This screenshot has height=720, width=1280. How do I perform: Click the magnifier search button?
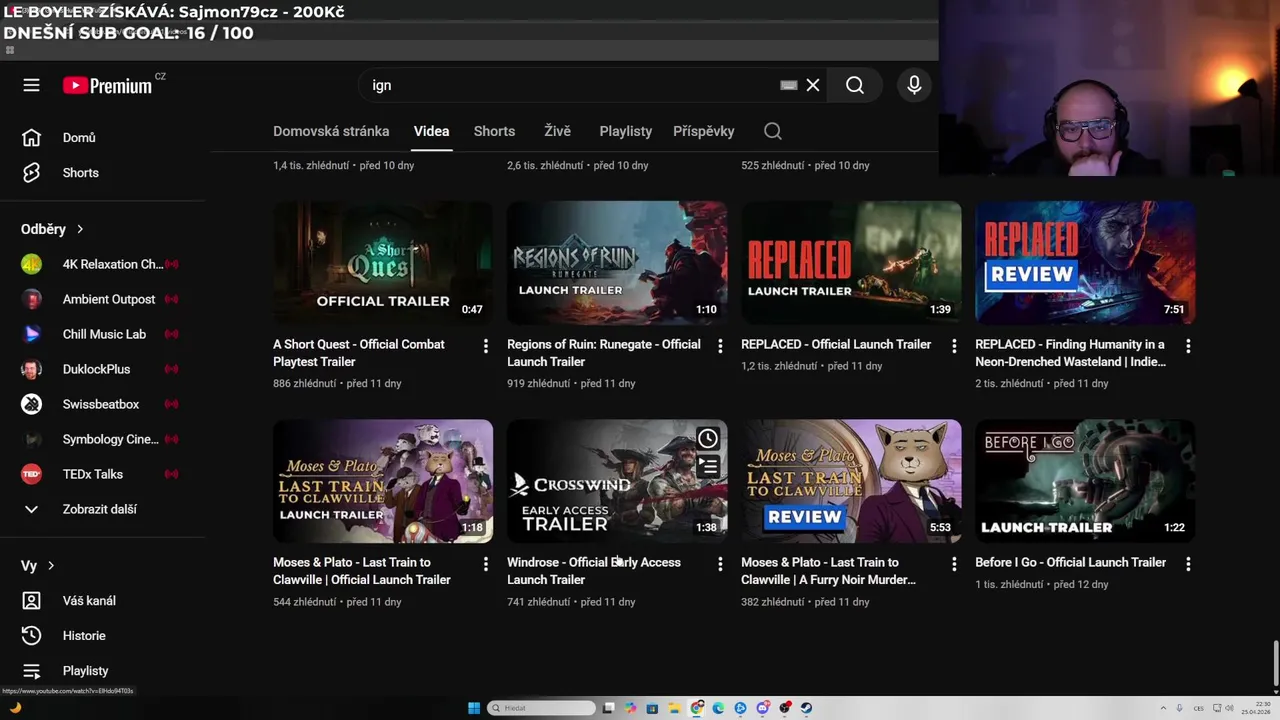[855, 86]
